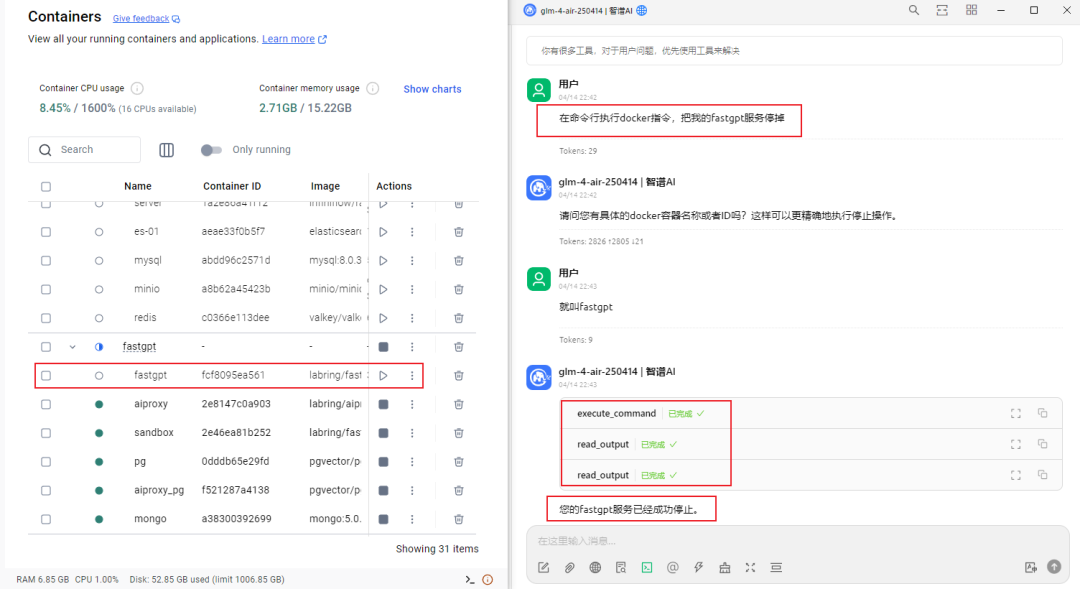Open more actions for stopped fastgpt container

pos(412,375)
